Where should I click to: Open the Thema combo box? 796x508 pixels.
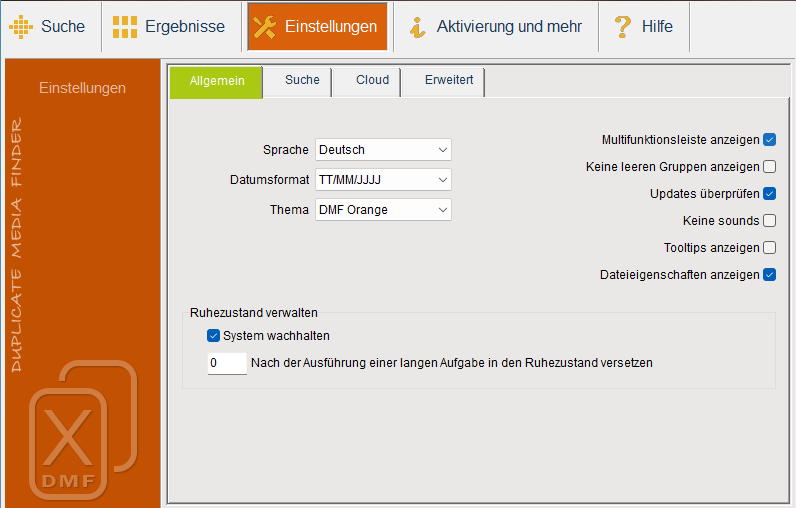(383, 210)
